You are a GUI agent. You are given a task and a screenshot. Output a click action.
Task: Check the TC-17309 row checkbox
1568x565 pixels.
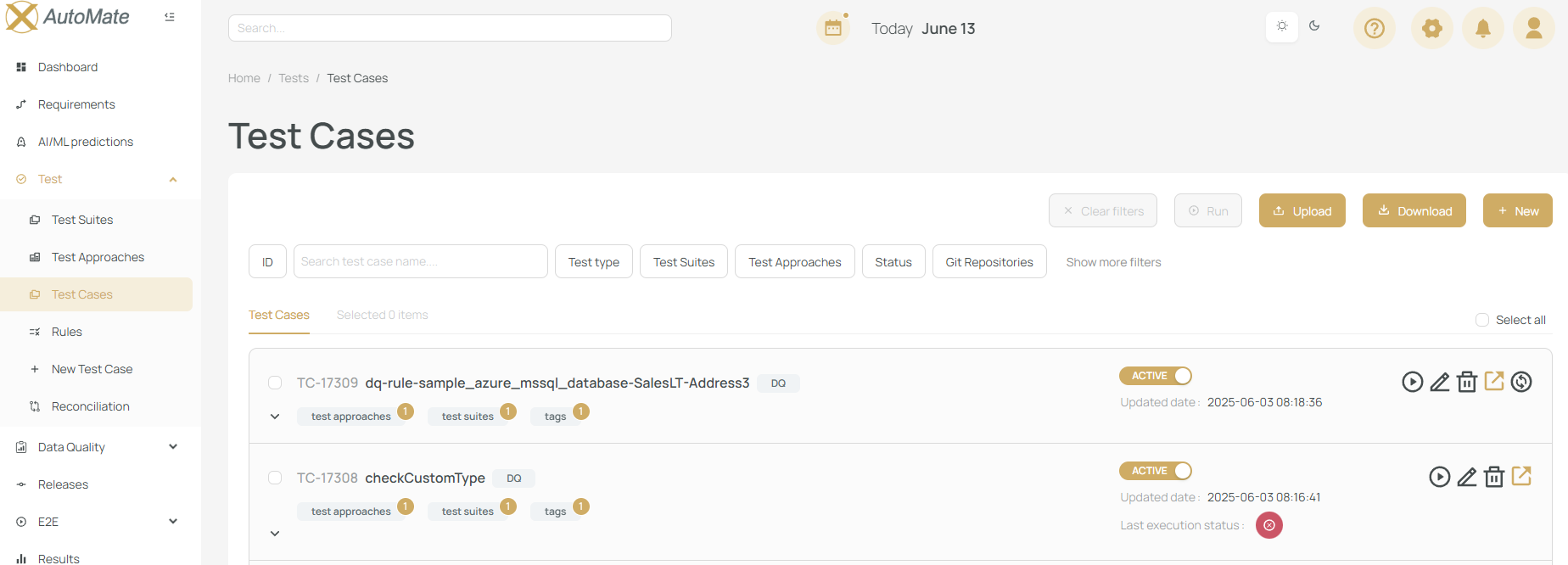pos(275,383)
